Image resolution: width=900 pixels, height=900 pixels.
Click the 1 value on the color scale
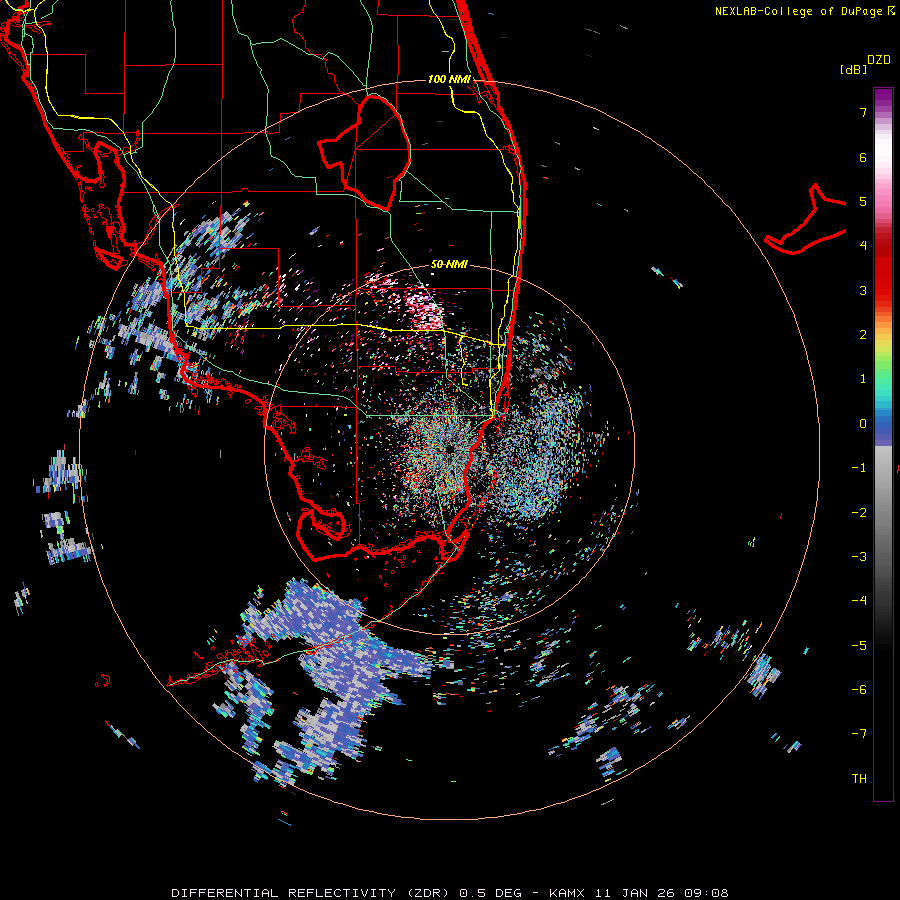point(863,379)
